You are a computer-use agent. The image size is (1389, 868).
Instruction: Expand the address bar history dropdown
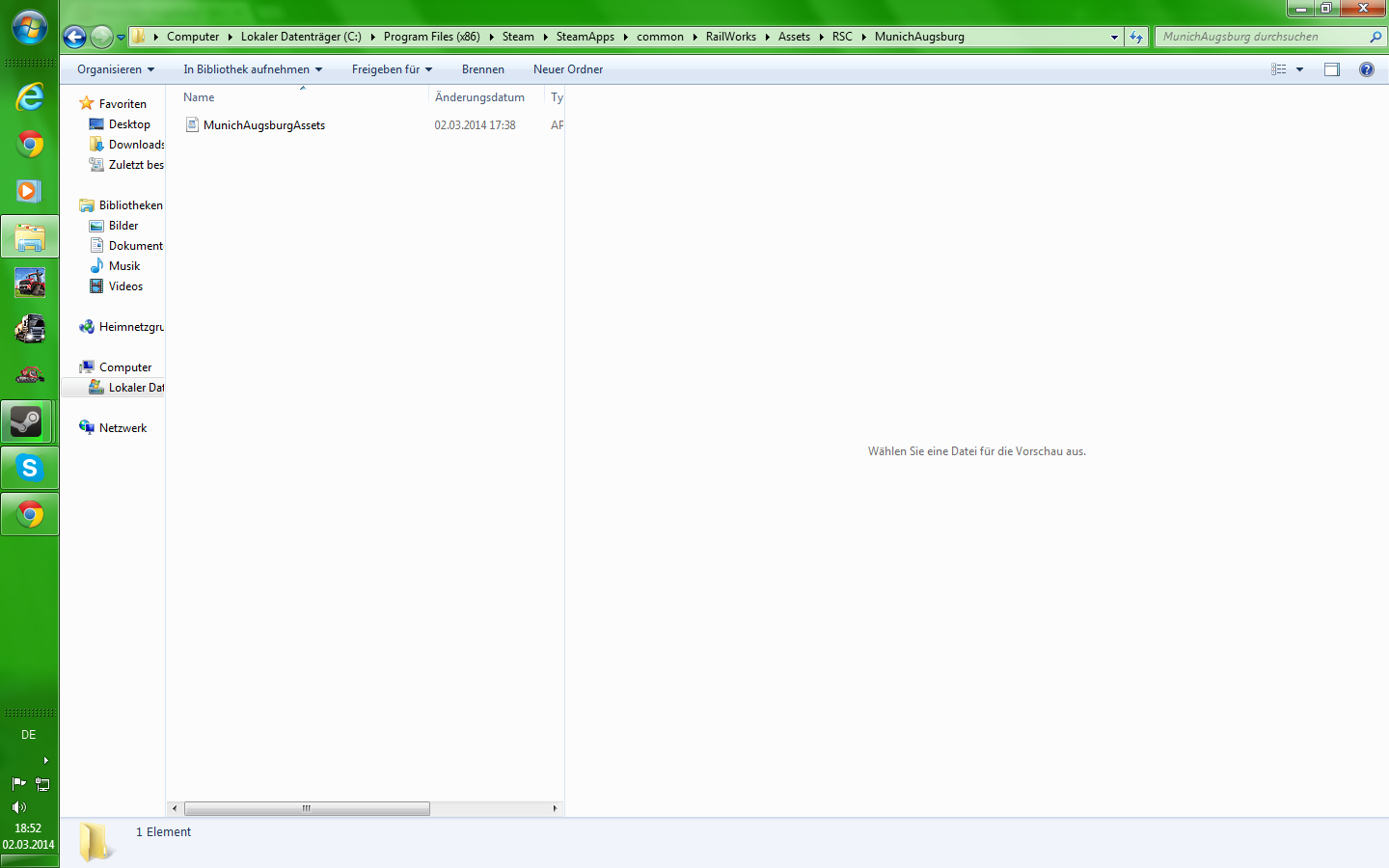click(1114, 37)
